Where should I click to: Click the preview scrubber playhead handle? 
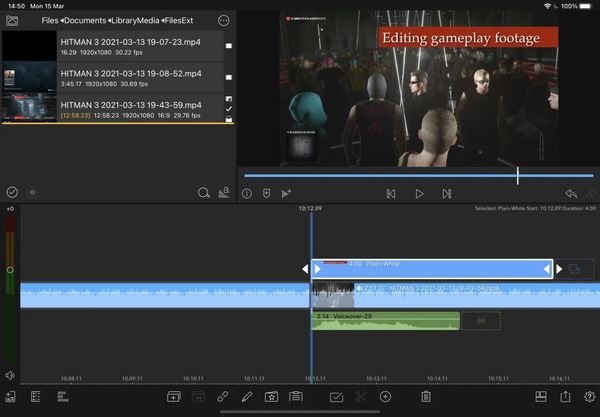click(x=517, y=176)
